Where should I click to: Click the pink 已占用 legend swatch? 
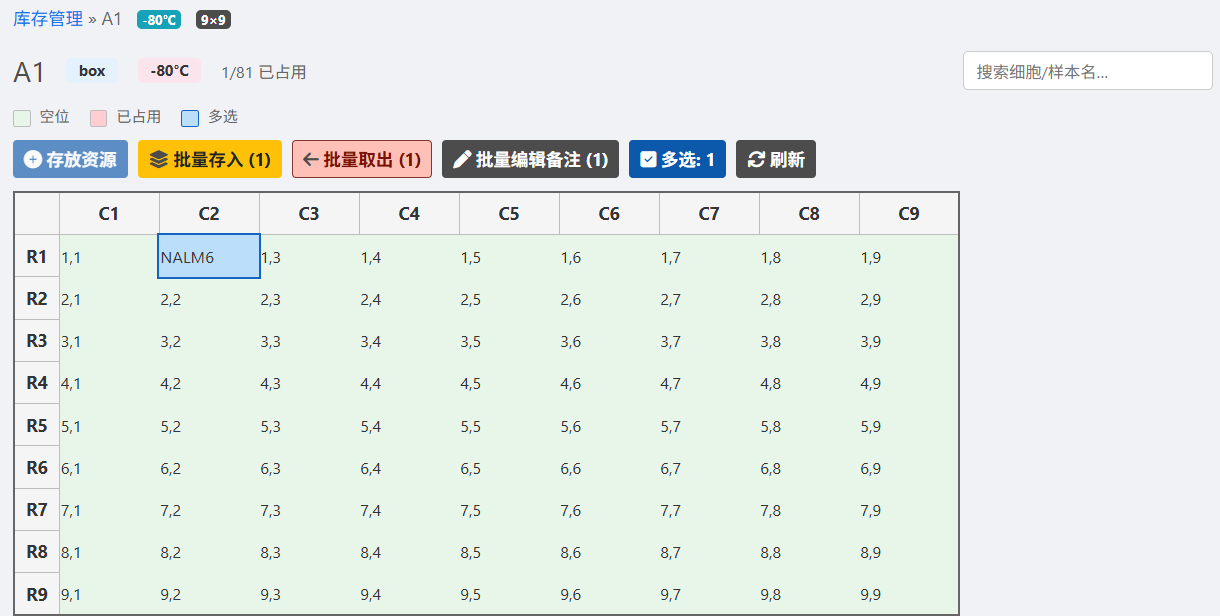tap(98, 118)
